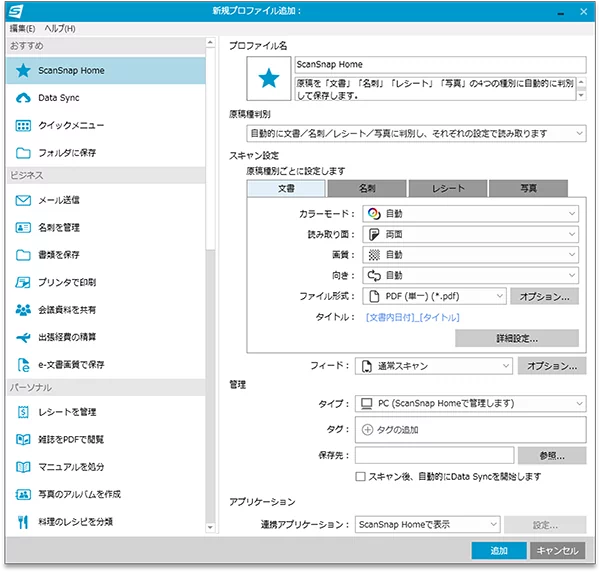The image size is (600, 572).
Task: Switch to the レシート tab
Action: tap(448, 188)
